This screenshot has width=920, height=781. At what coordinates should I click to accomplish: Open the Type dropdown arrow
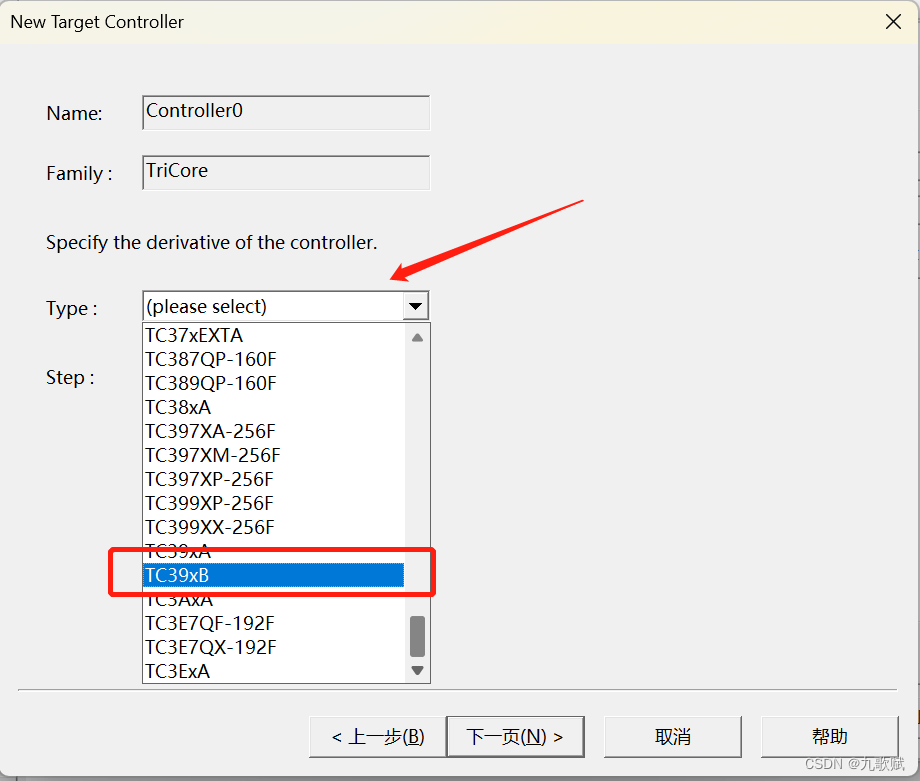(x=415, y=306)
